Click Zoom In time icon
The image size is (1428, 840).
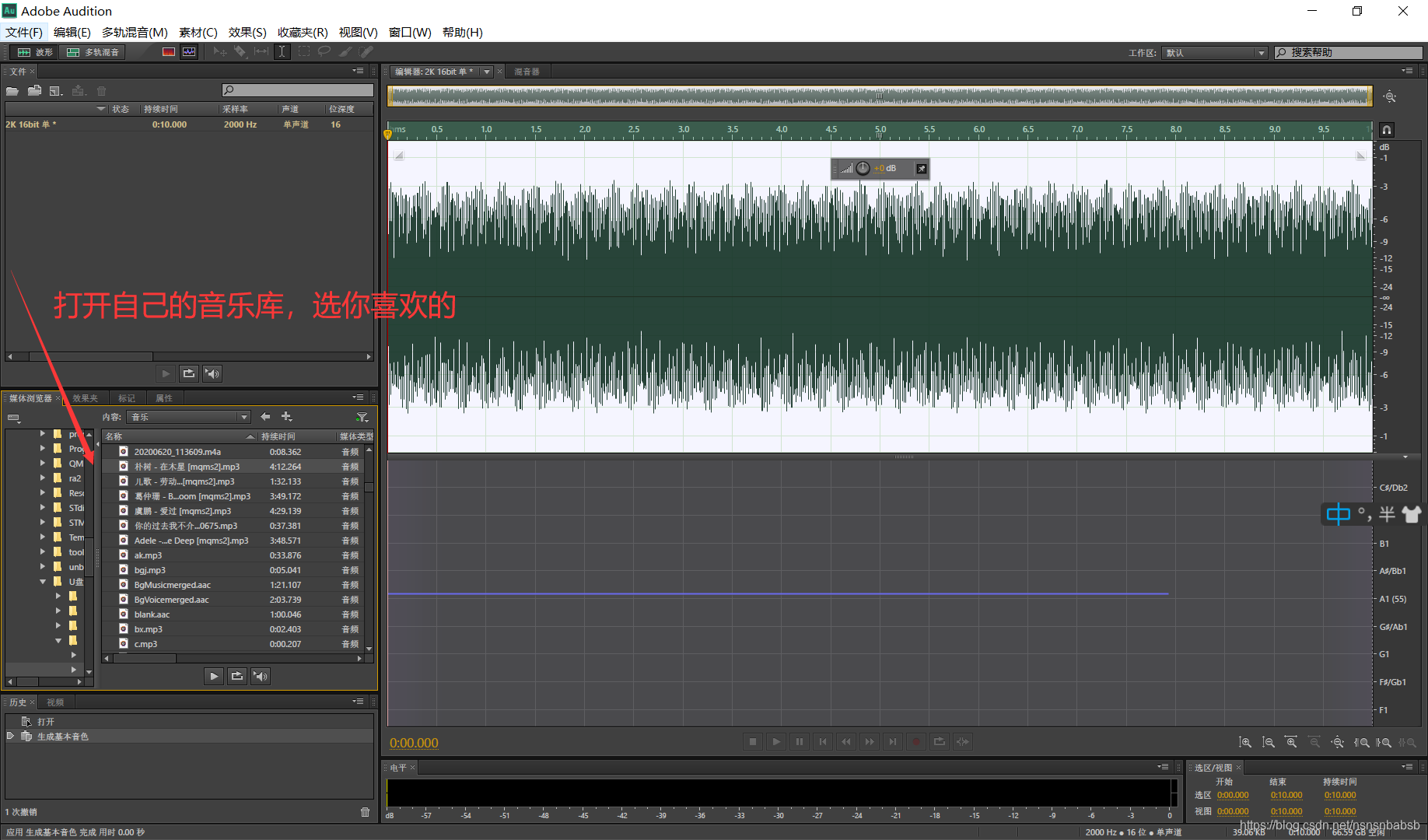(x=1291, y=743)
